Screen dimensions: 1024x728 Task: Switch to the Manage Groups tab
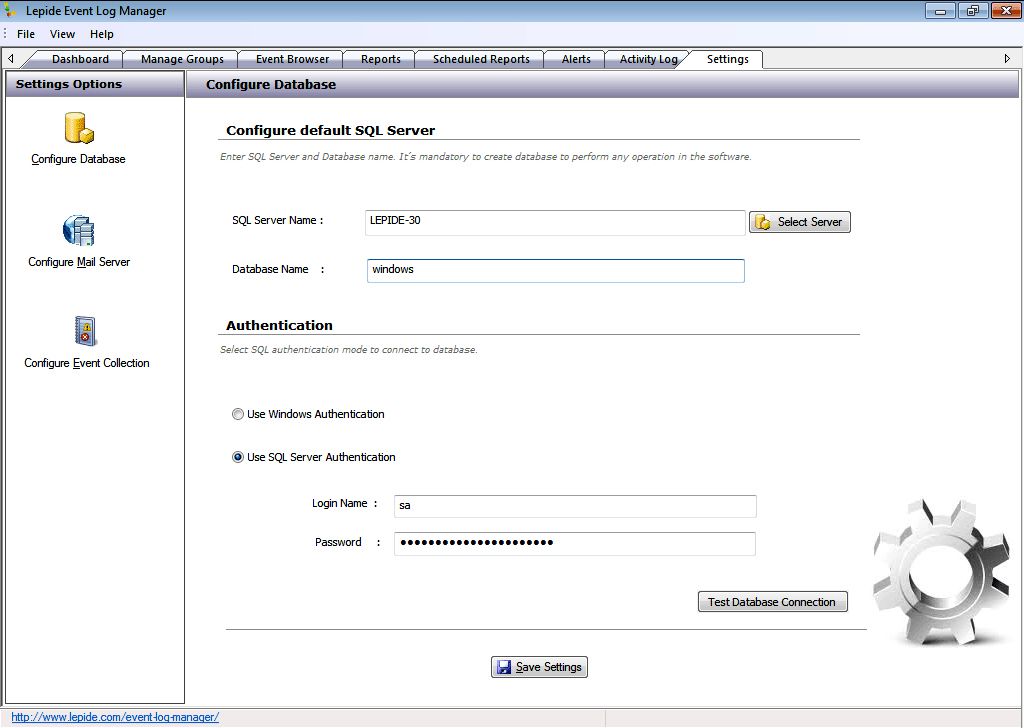click(x=182, y=59)
